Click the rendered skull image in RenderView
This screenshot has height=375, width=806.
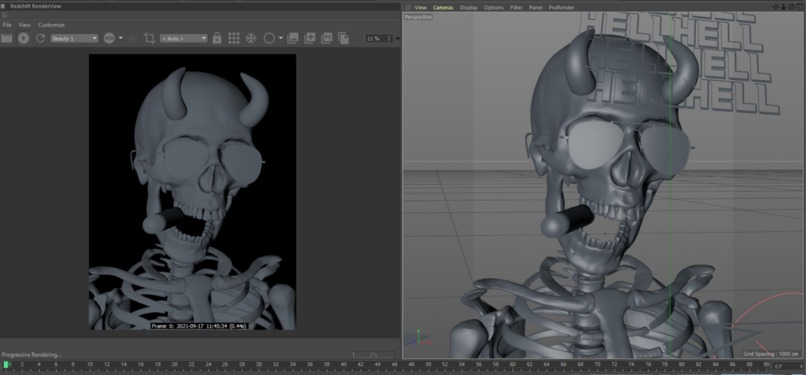point(192,192)
